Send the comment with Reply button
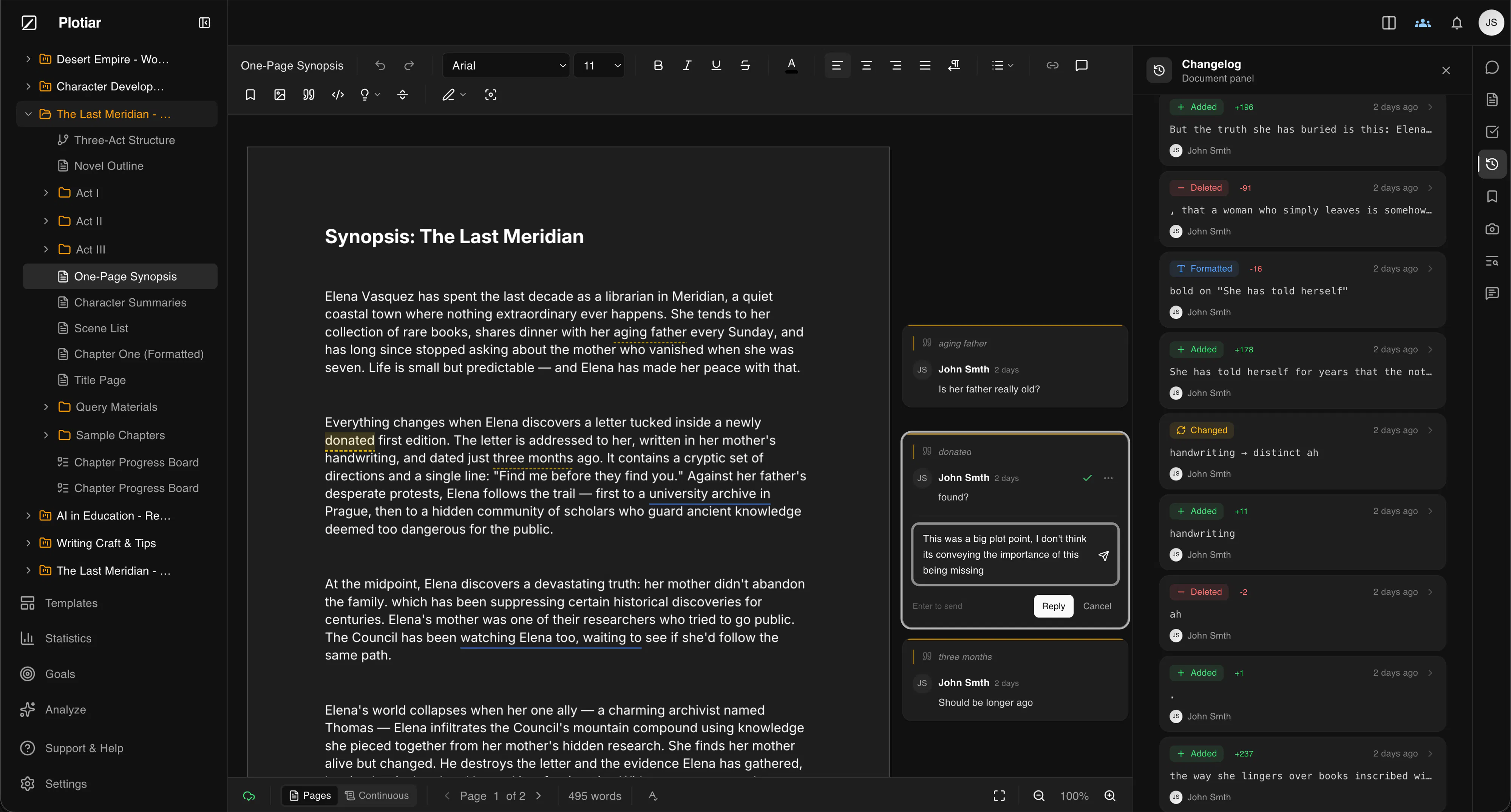The image size is (1511, 812). click(1053, 606)
